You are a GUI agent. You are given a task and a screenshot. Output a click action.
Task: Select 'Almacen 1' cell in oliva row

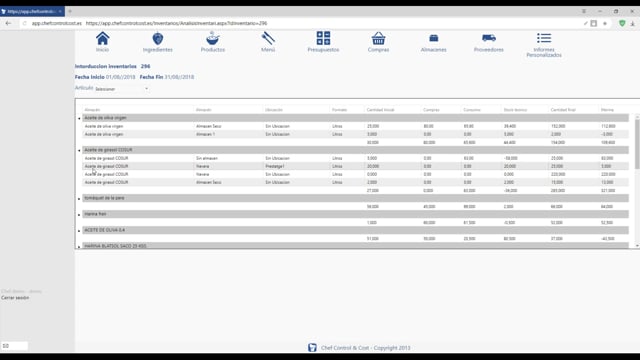point(205,134)
